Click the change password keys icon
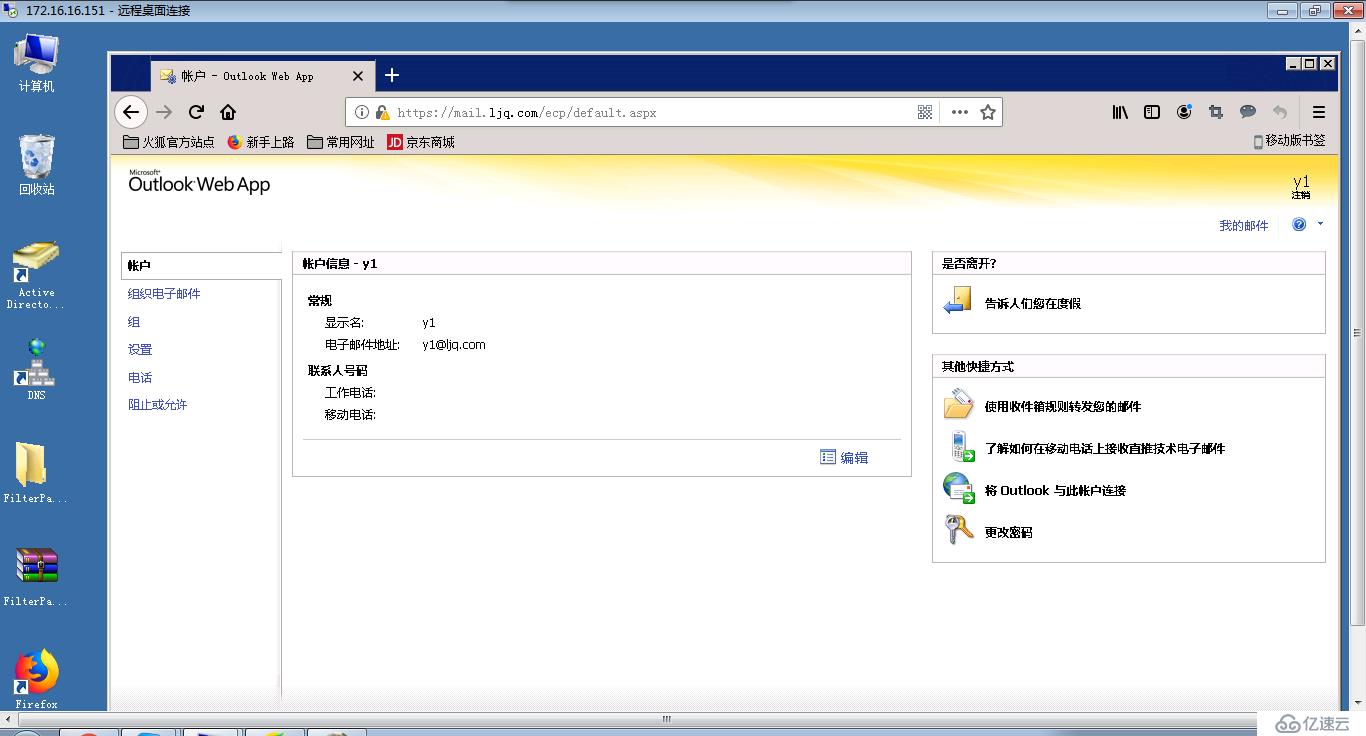The height and width of the screenshot is (736, 1366). coord(959,529)
